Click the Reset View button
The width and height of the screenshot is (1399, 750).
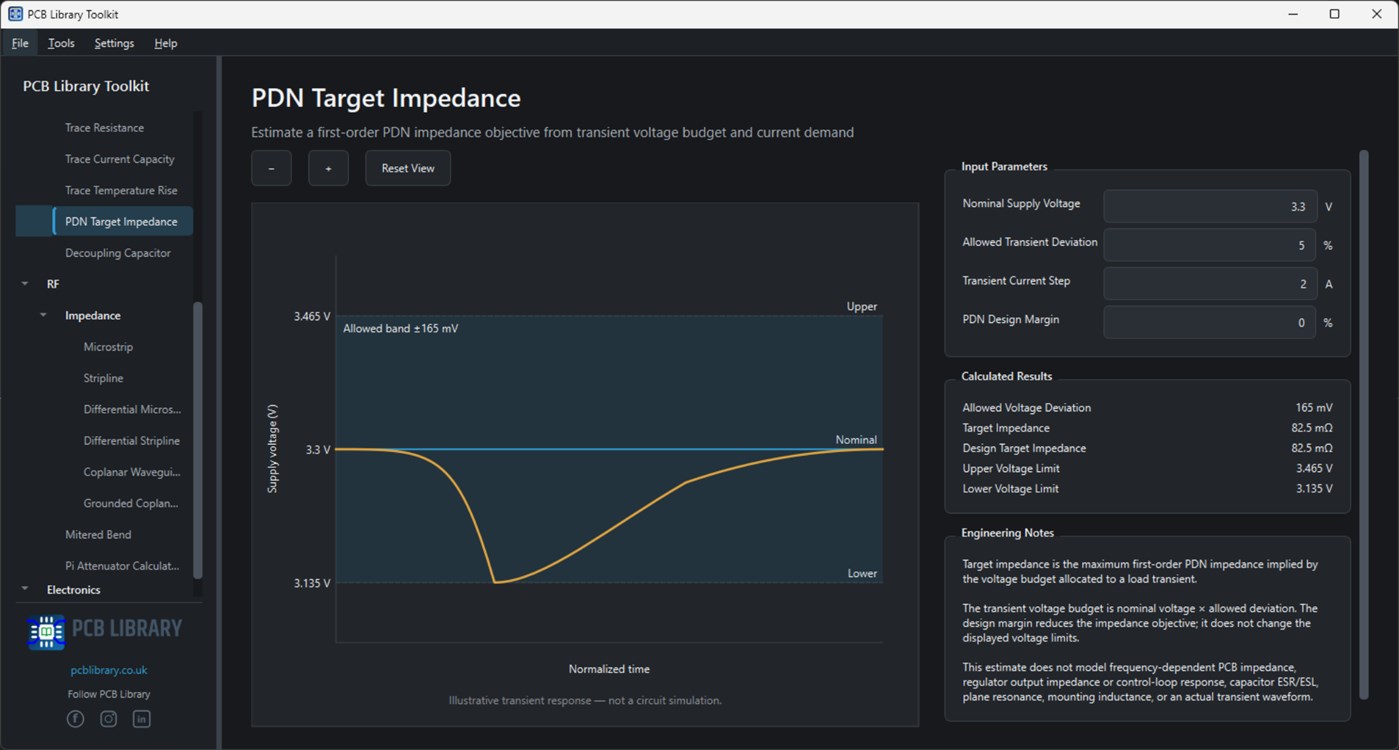pyautogui.click(x=408, y=168)
